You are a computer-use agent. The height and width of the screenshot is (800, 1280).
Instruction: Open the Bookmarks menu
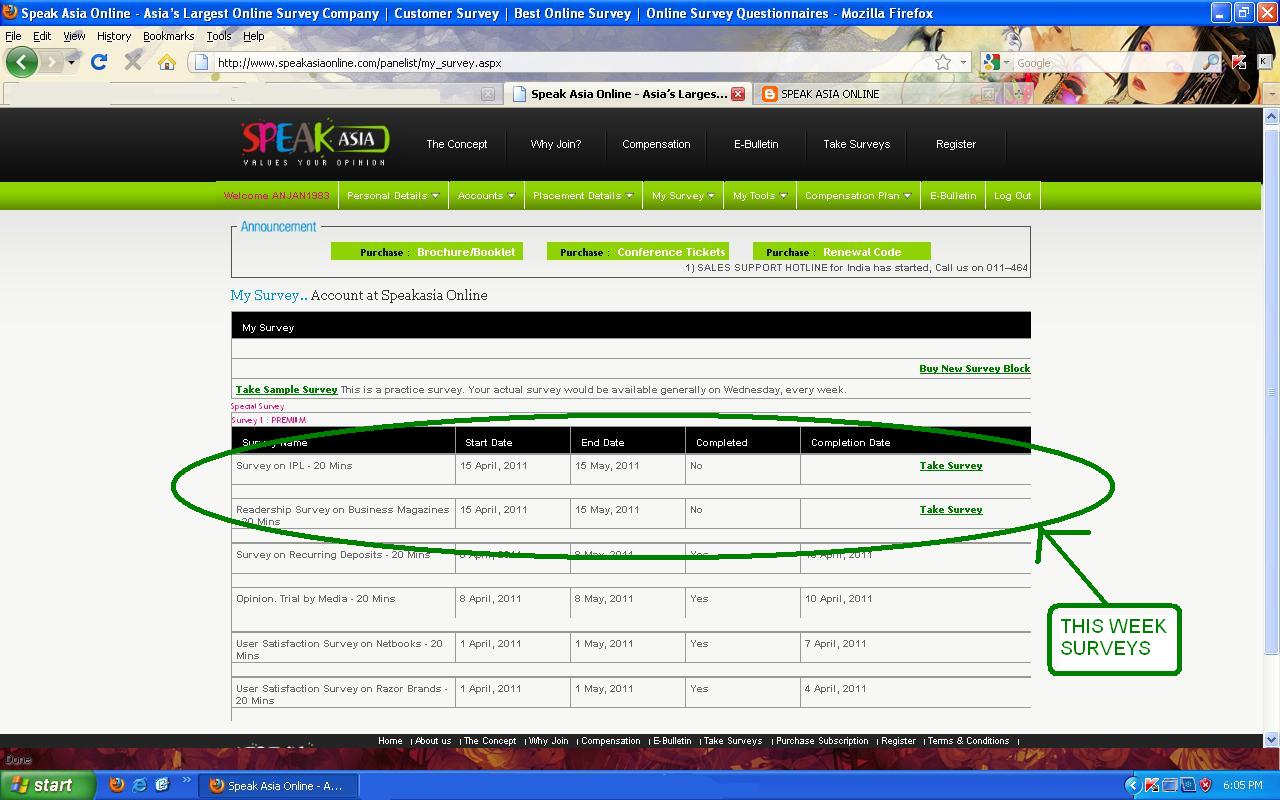[168, 36]
